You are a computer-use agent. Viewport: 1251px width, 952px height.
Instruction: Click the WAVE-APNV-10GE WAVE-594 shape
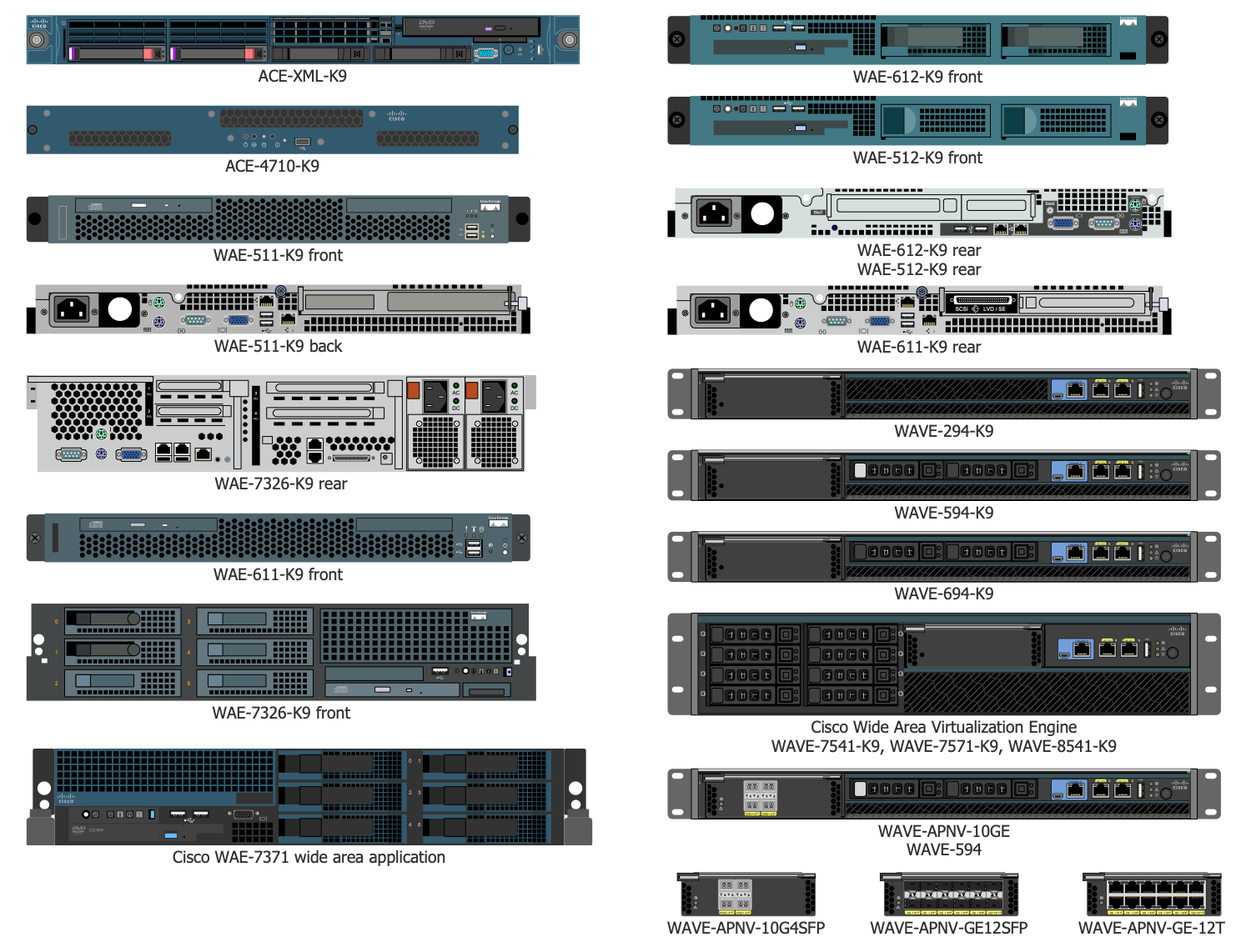coord(944,794)
